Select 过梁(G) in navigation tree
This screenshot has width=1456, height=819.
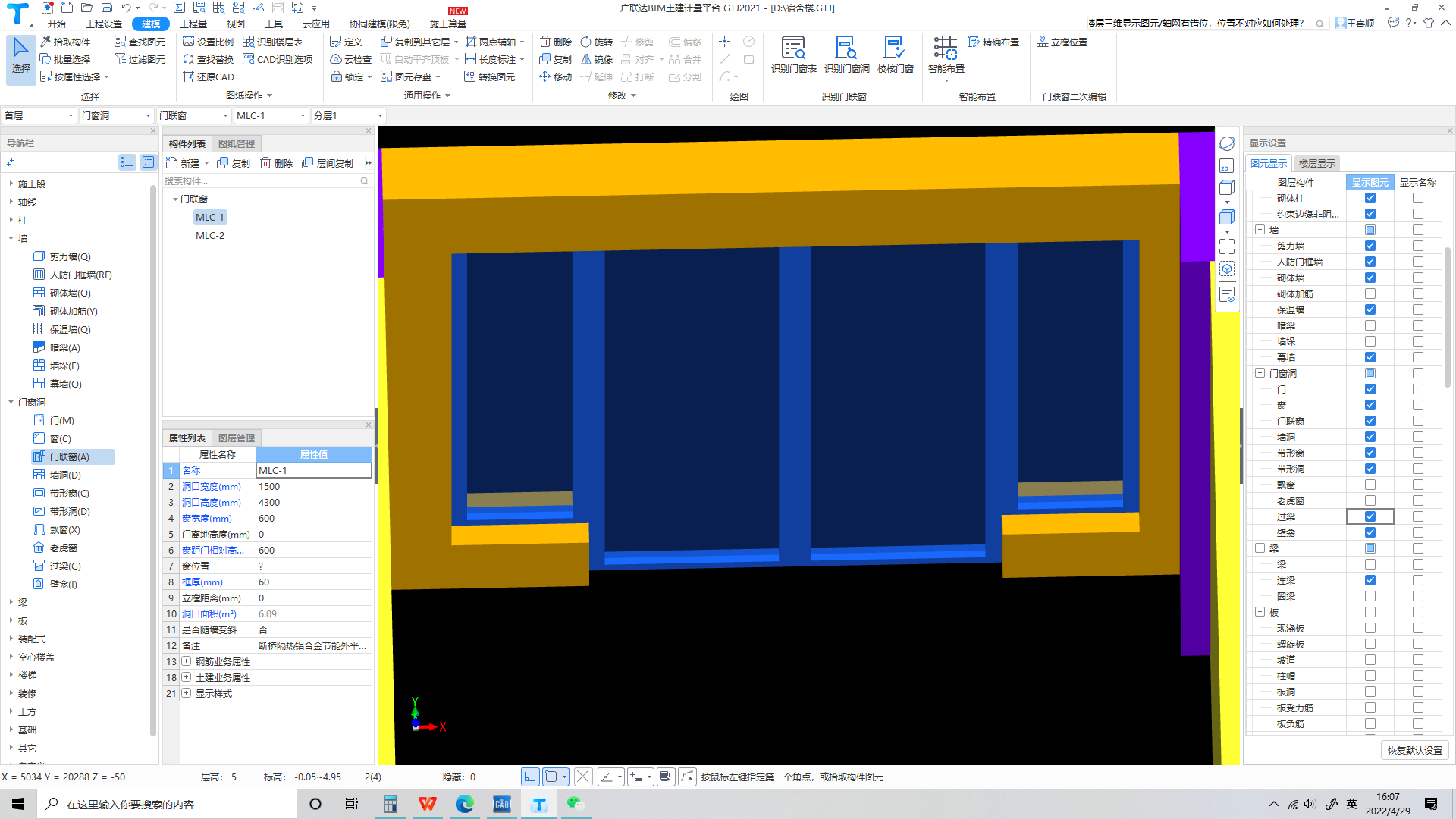pyautogui.click(x=65, y=566)
